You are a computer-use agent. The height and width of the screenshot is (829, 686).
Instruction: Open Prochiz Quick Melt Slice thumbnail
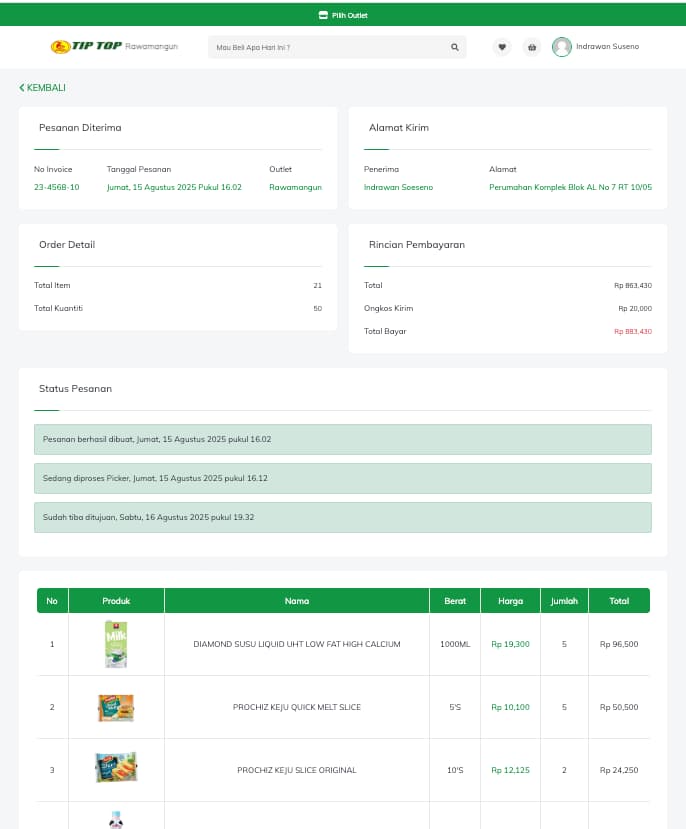[116, 707]
